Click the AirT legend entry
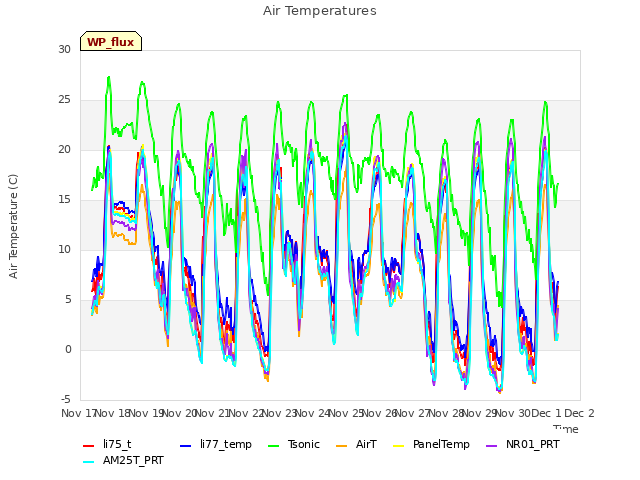Viewport: 640px width, 480px height. pos(356,444)
